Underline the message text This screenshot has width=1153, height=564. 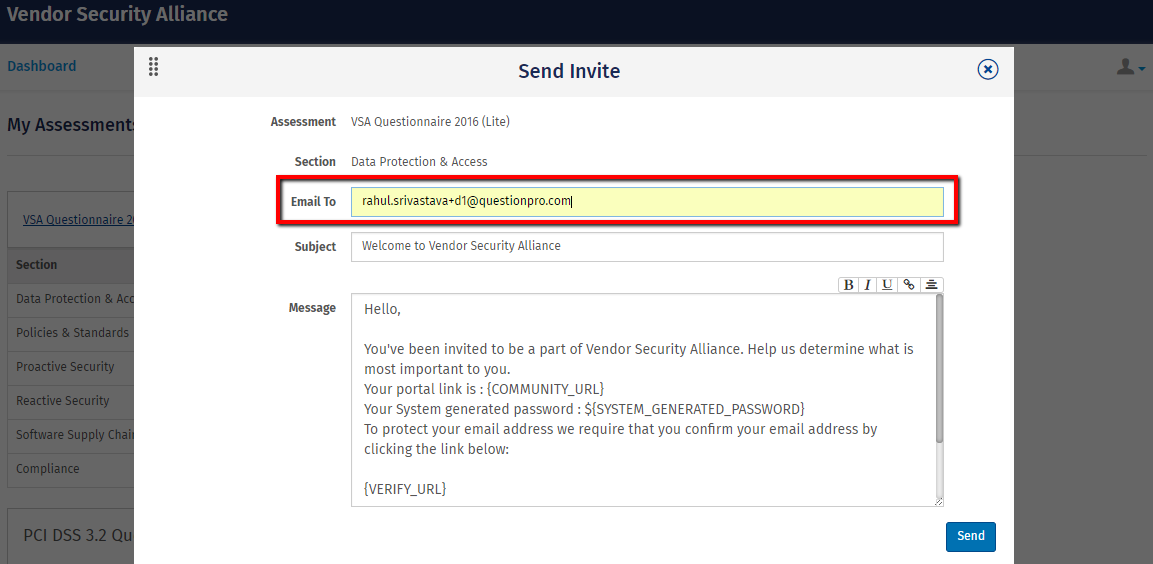[x=887, y=285]
